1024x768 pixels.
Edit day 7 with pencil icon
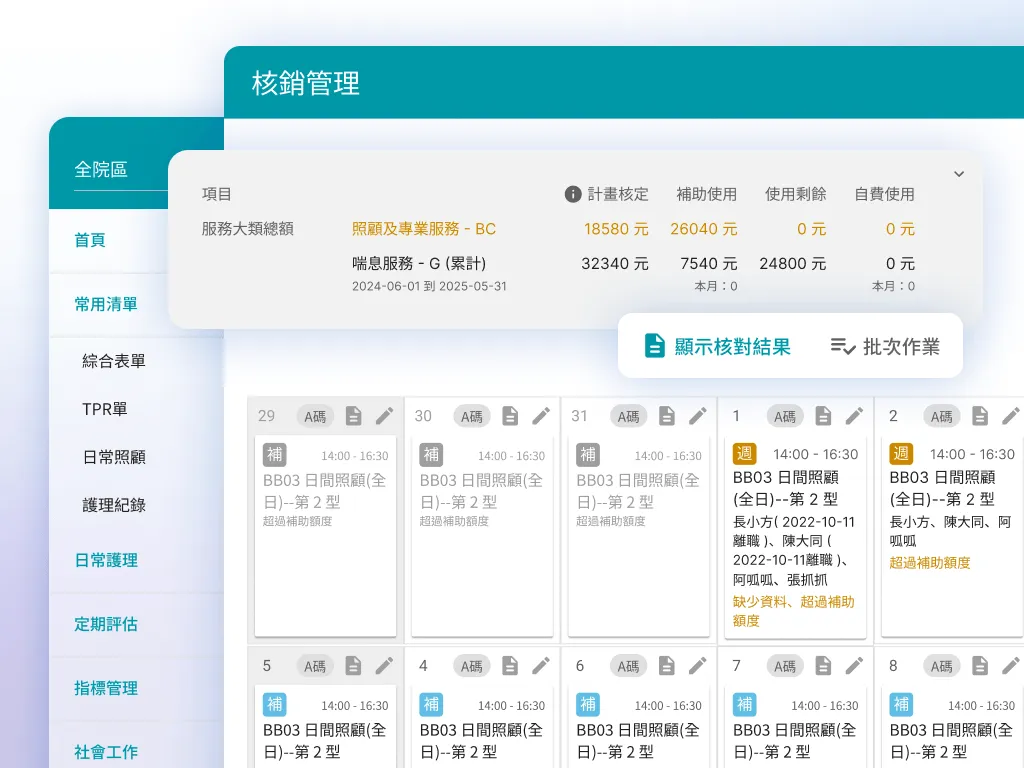pos(855,665)
